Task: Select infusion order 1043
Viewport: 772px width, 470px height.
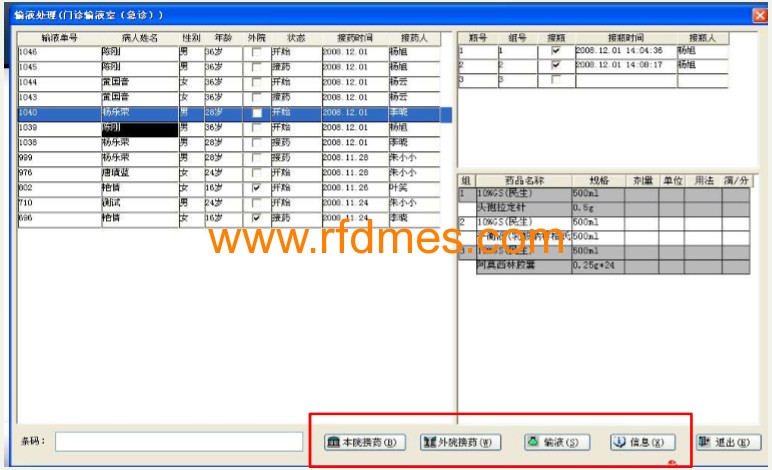Action: [x=229, y=97]
